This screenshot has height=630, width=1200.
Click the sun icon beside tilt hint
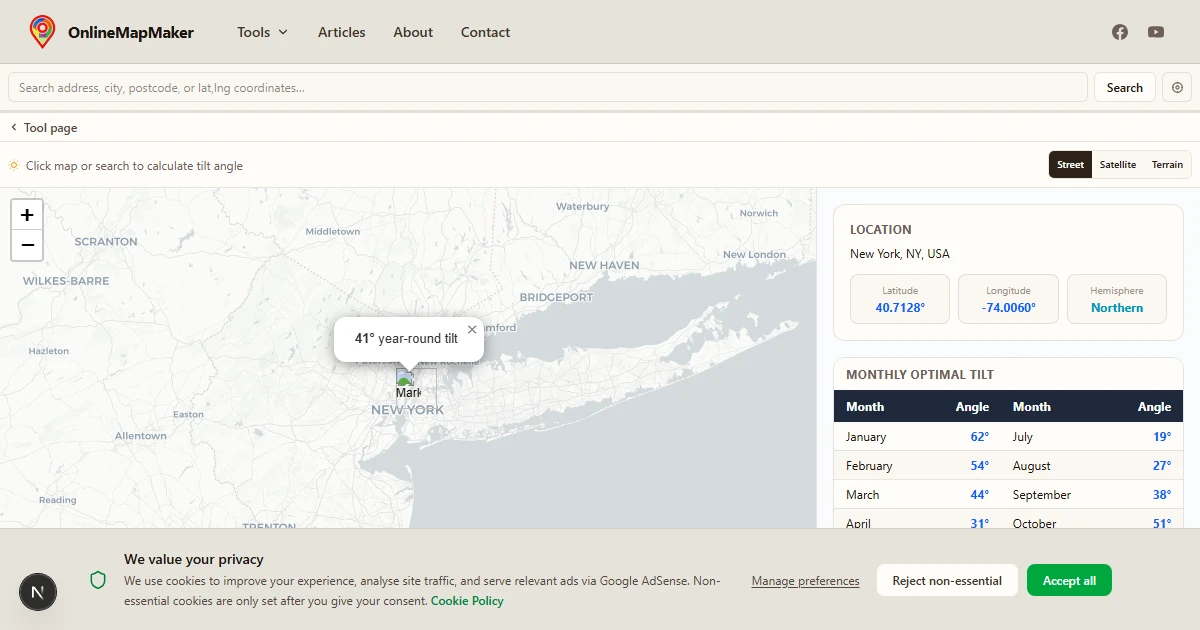(x=14, y=165)
